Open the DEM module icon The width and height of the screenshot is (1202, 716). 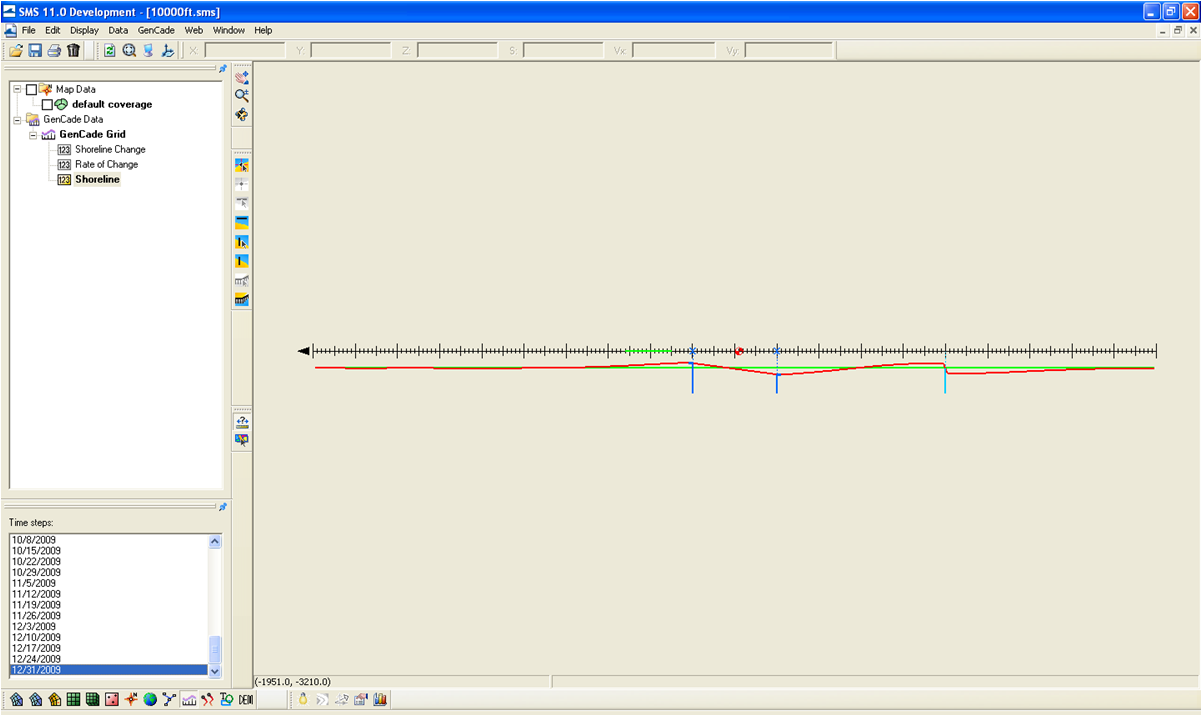click(246, 699)
